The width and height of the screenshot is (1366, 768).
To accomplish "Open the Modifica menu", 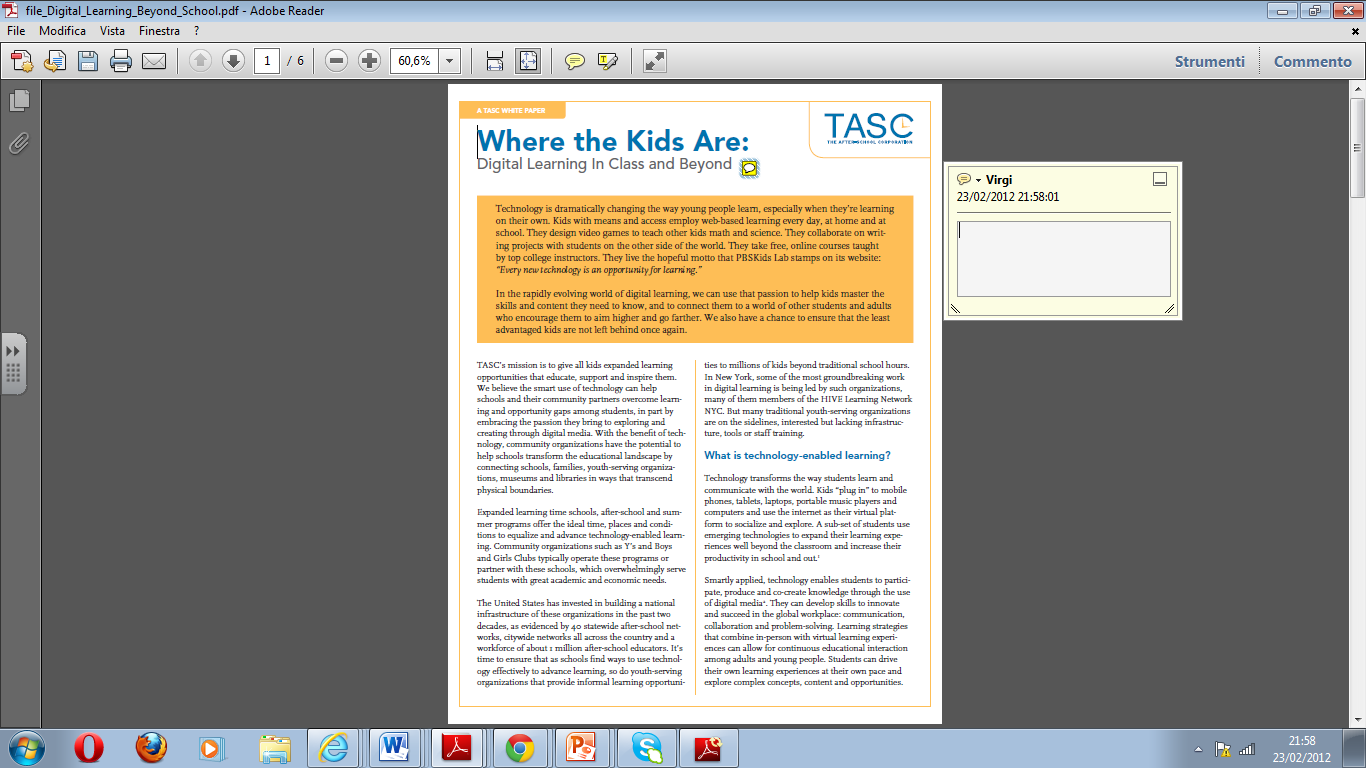I will click(x=62, y=31).
